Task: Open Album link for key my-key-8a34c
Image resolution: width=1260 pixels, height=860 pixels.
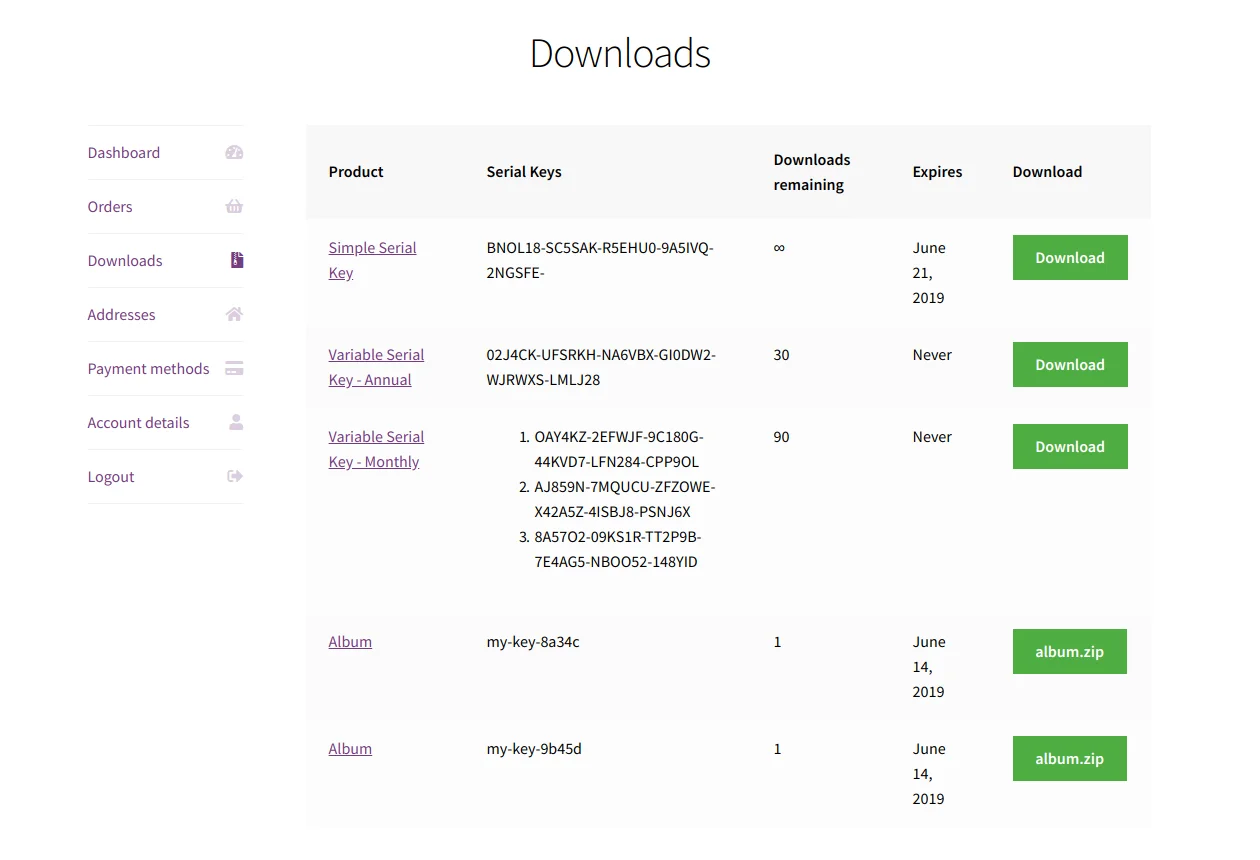Action: 350,642
